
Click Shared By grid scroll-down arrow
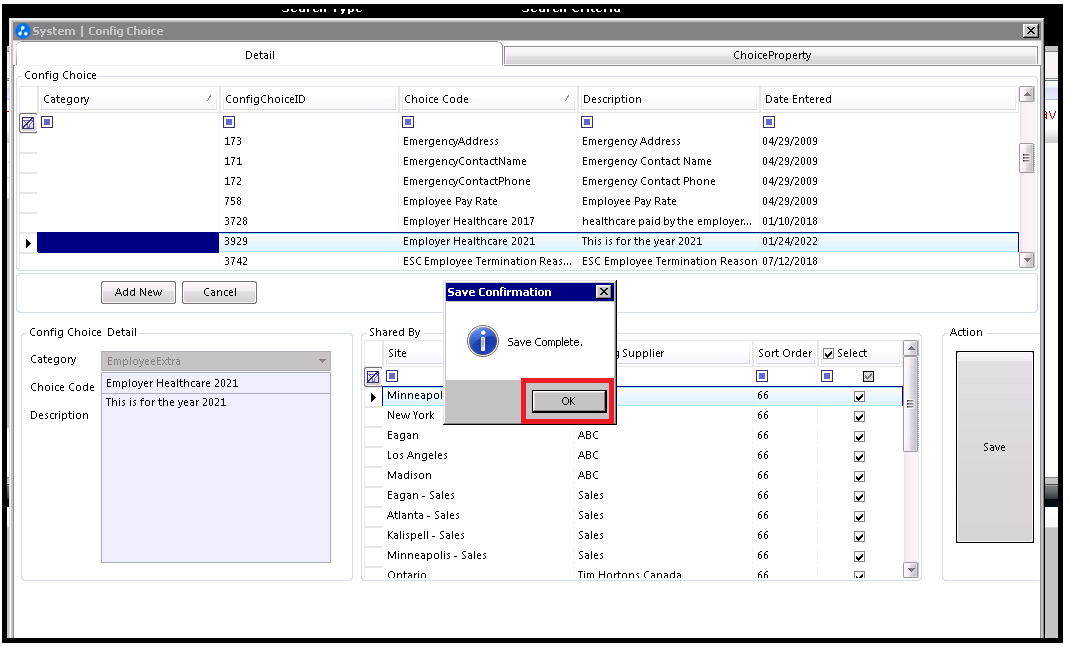[911, 570]
